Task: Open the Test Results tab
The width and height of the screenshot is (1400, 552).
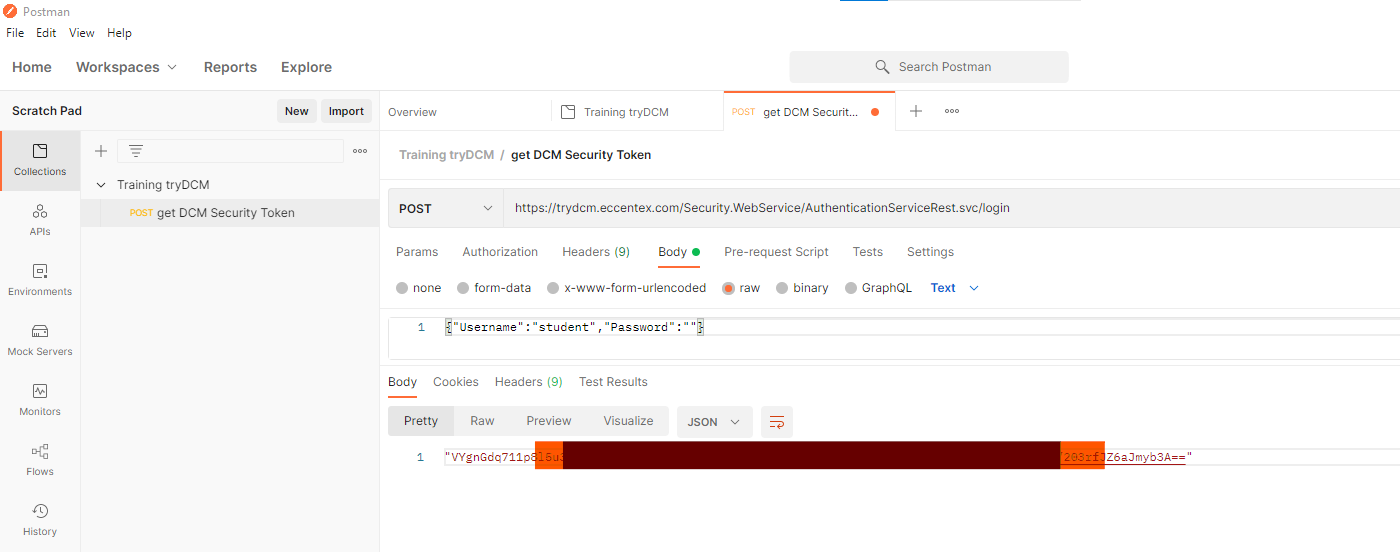Action: pyautogui.click(x=613, y=382)
